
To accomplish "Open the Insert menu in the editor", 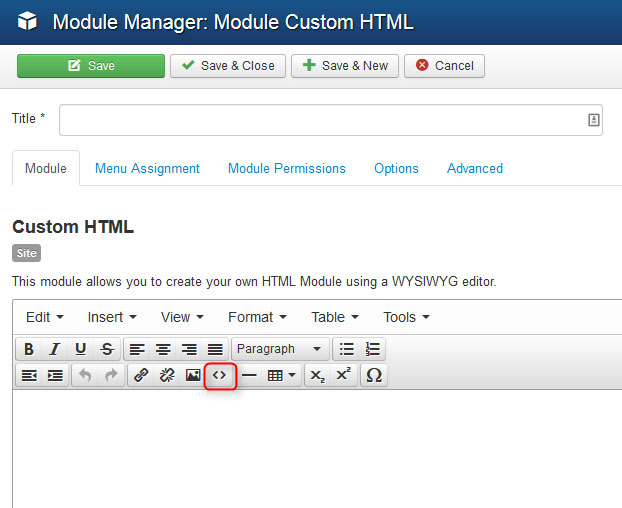I will pyautogui.click(x=111, y=317).
